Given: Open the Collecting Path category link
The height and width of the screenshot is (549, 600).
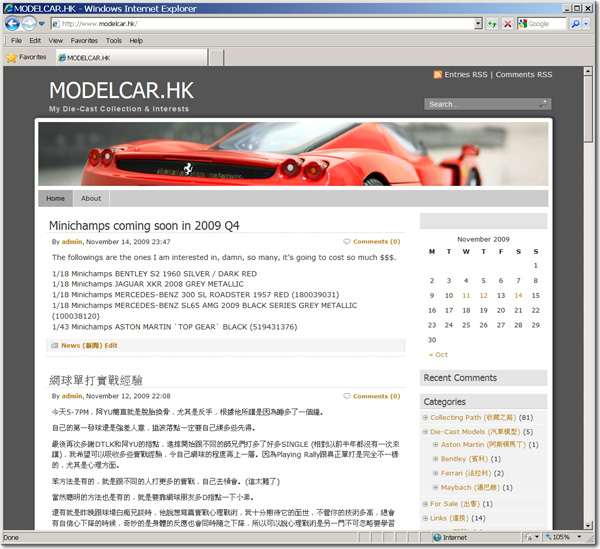Looking at the screenshot, I should point(473,417).
